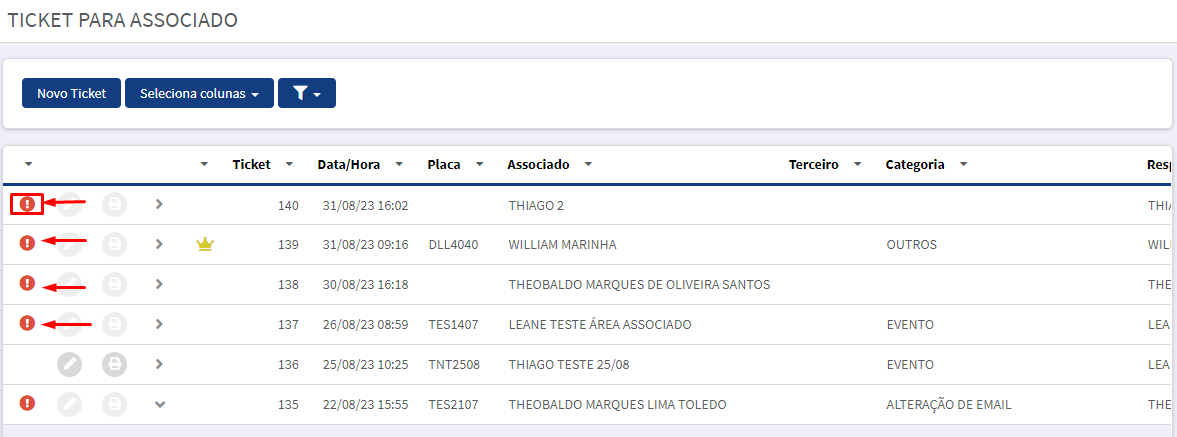Open the Associado column header arrow
Screen dimensions: 1177x437
coord(588,164)
